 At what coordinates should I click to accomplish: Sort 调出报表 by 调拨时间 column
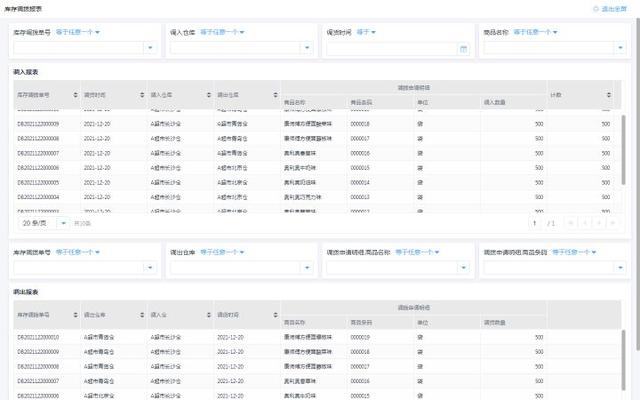276,315
